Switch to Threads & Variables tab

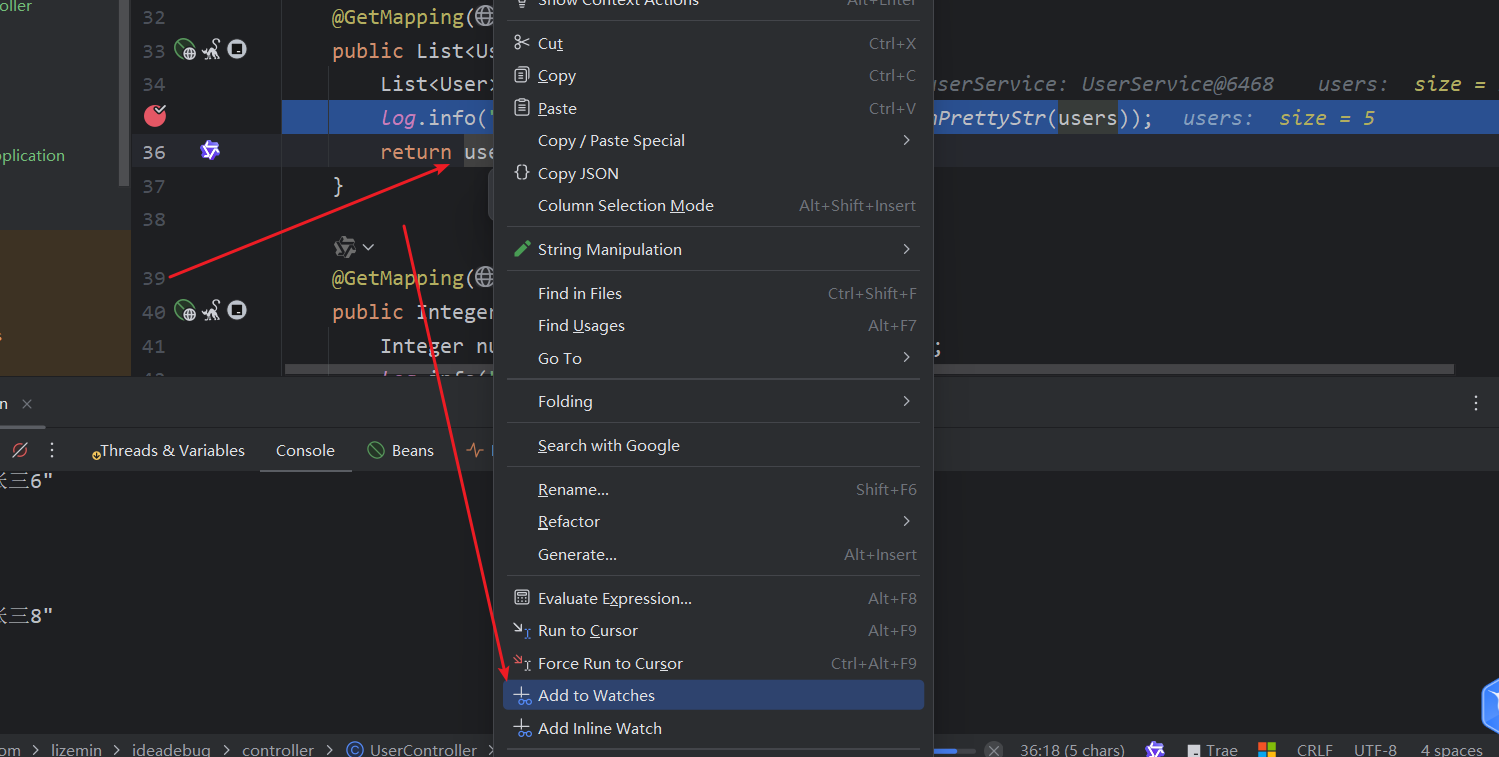(x=168, y=451)
